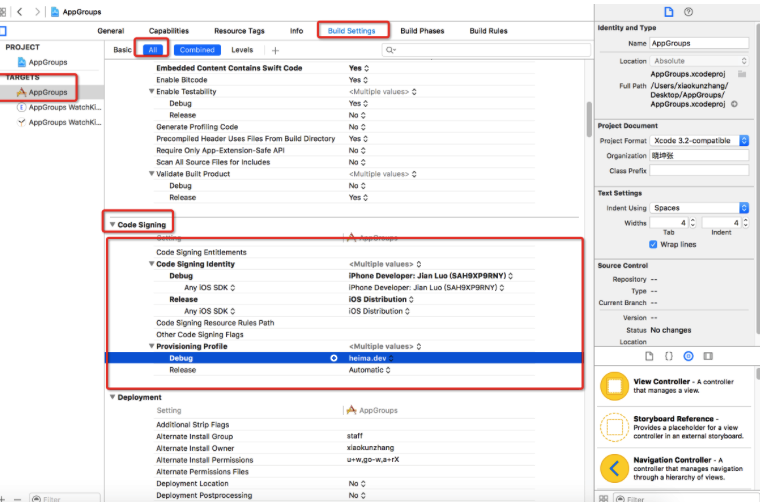Click the build settings search field

(x=486, y=50)
